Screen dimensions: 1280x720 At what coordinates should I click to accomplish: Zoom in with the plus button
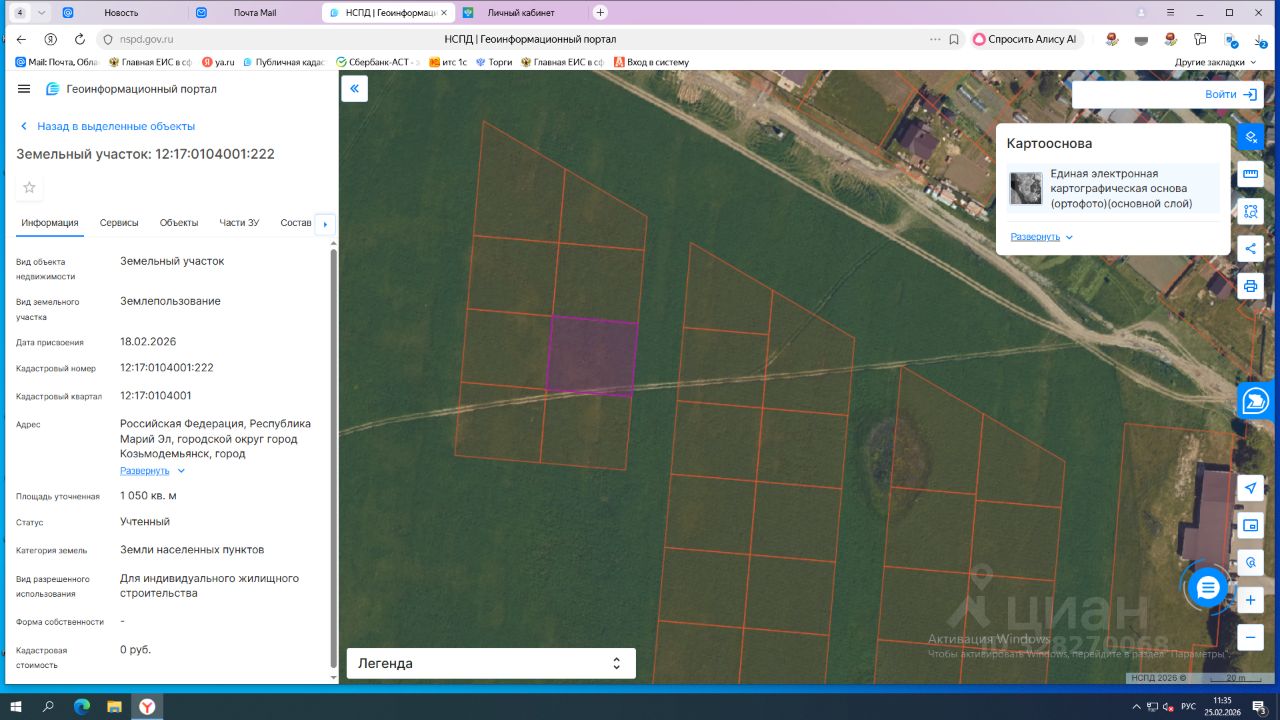(x=1250, y=600)
